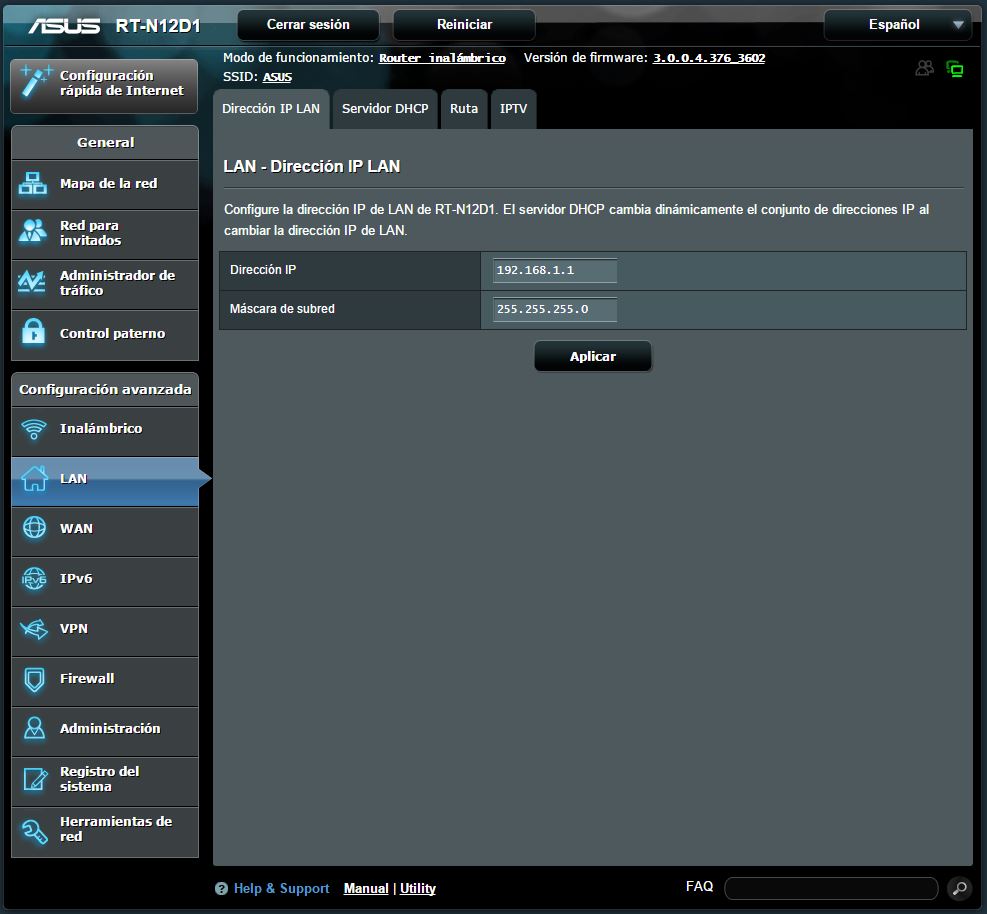Open the Firewall shield icon
Image resolution: width=987 pixels, height=914 pixels.
click(34, 679)
